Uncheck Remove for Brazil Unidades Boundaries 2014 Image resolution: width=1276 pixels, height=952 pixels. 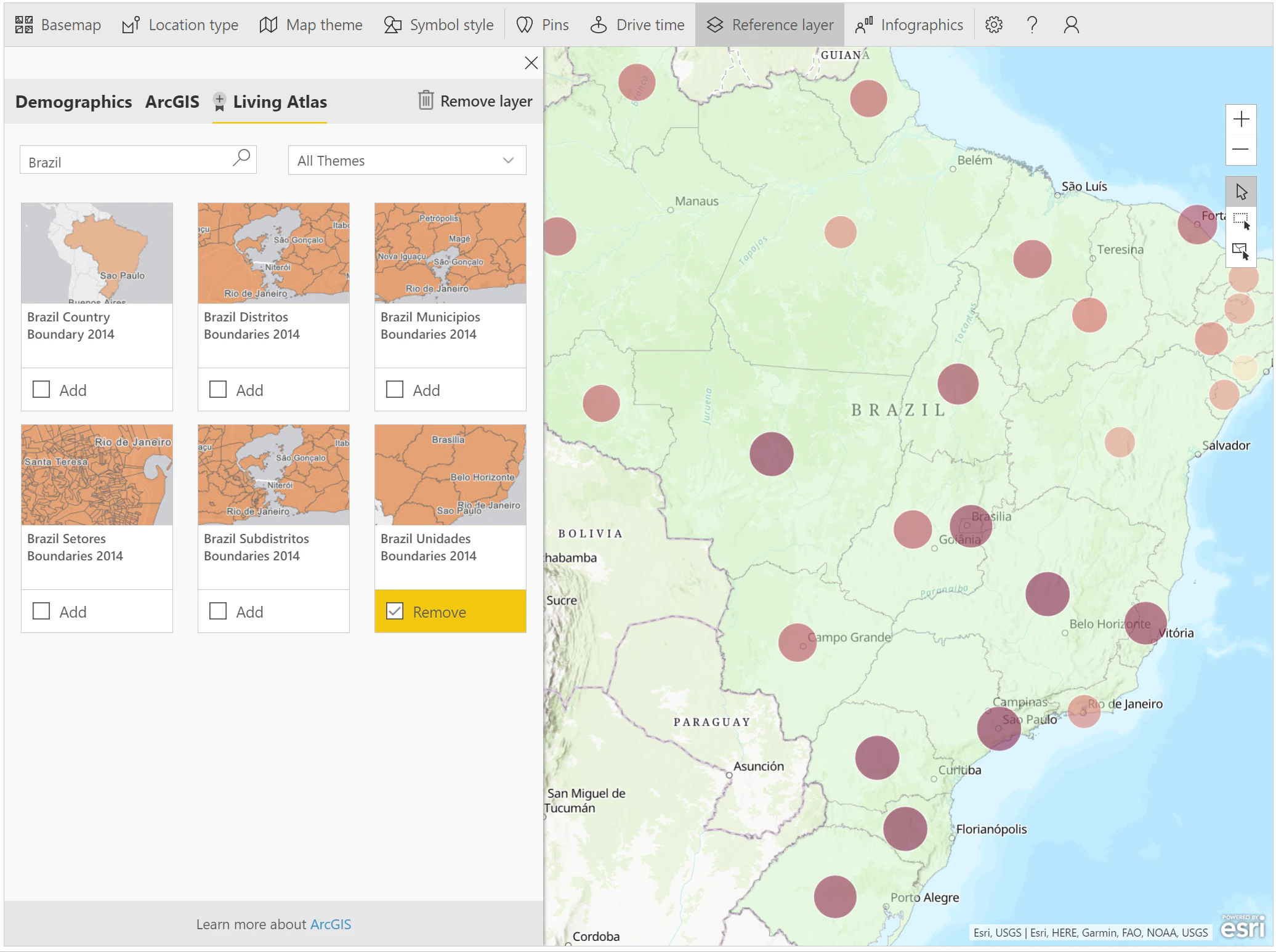395,611
